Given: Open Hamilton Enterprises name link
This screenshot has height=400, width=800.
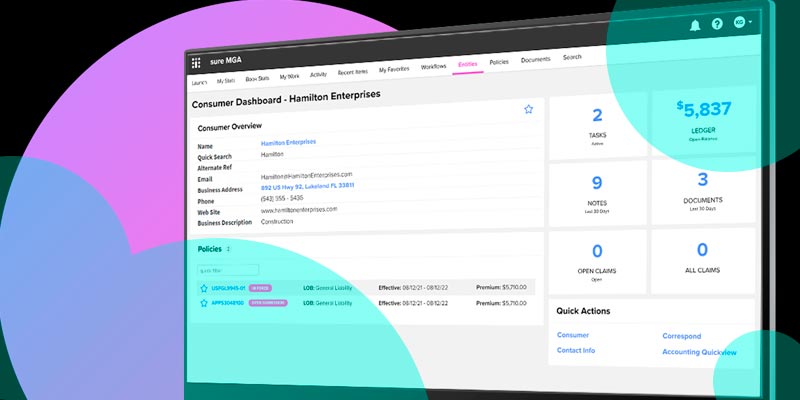Looking at the screenshot, I should point(288,143).
